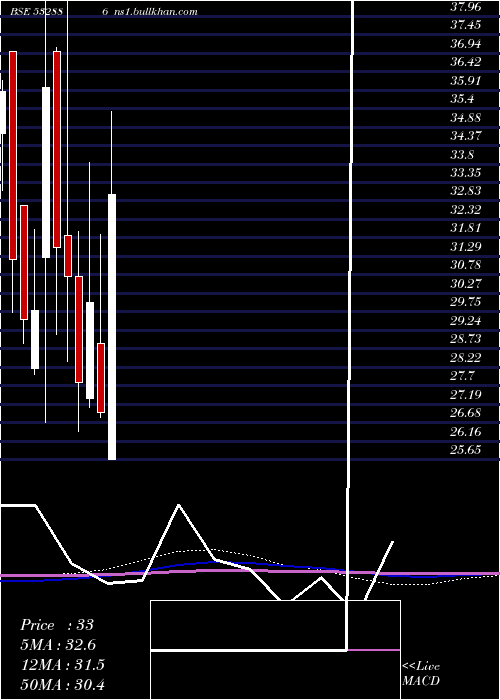
Task: Select the 30.78 price axis label
Action: pos(466,265)
